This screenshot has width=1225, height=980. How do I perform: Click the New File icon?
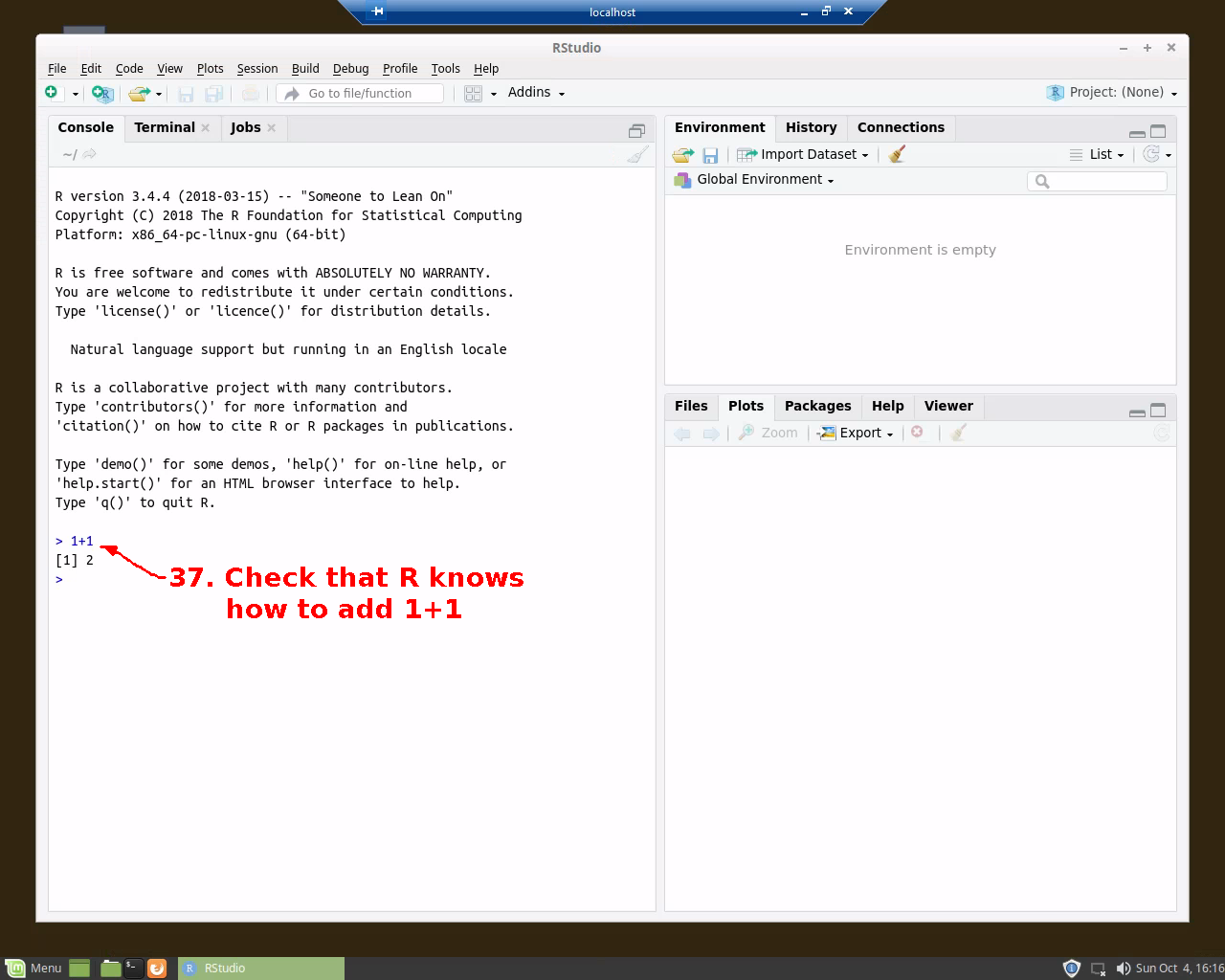point(51,92)
